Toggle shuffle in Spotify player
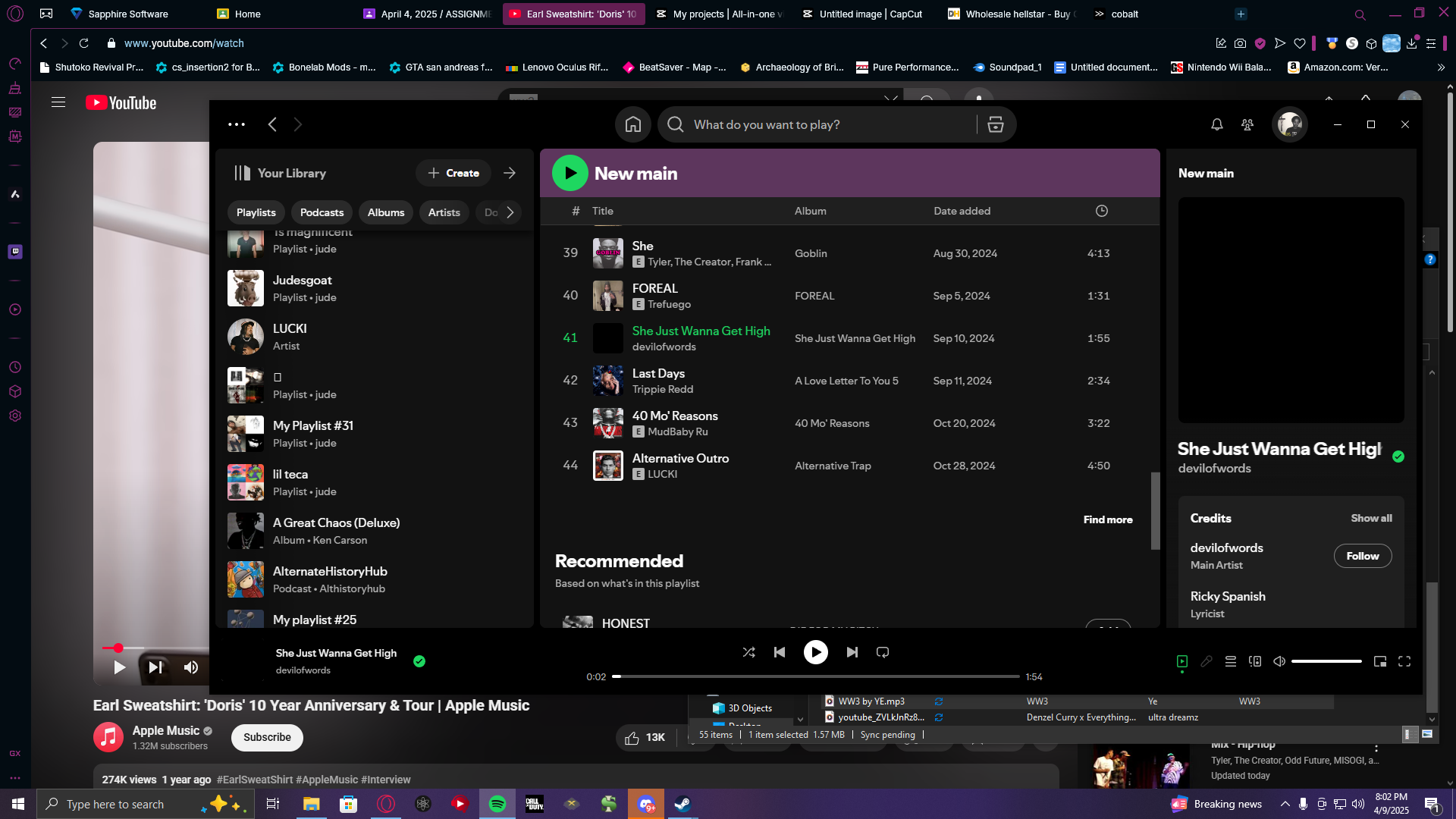The height and width of the screenshot is (819, 1456). pyautogui.click(x=748, y=652)
